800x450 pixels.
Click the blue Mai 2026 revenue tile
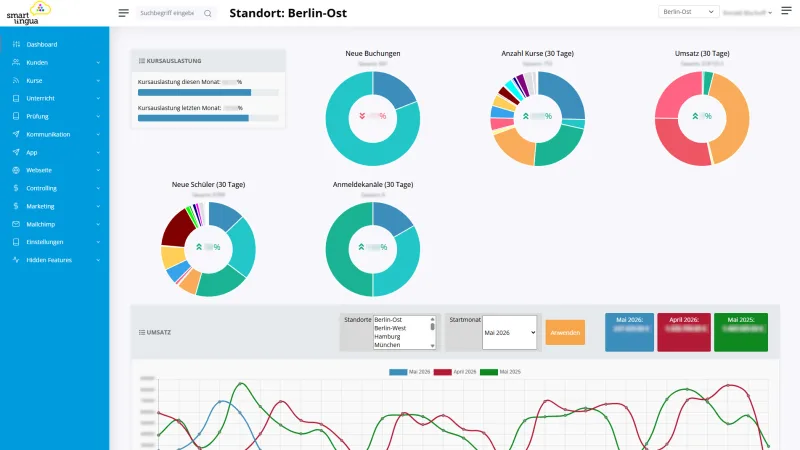click(x=629, y=332)
